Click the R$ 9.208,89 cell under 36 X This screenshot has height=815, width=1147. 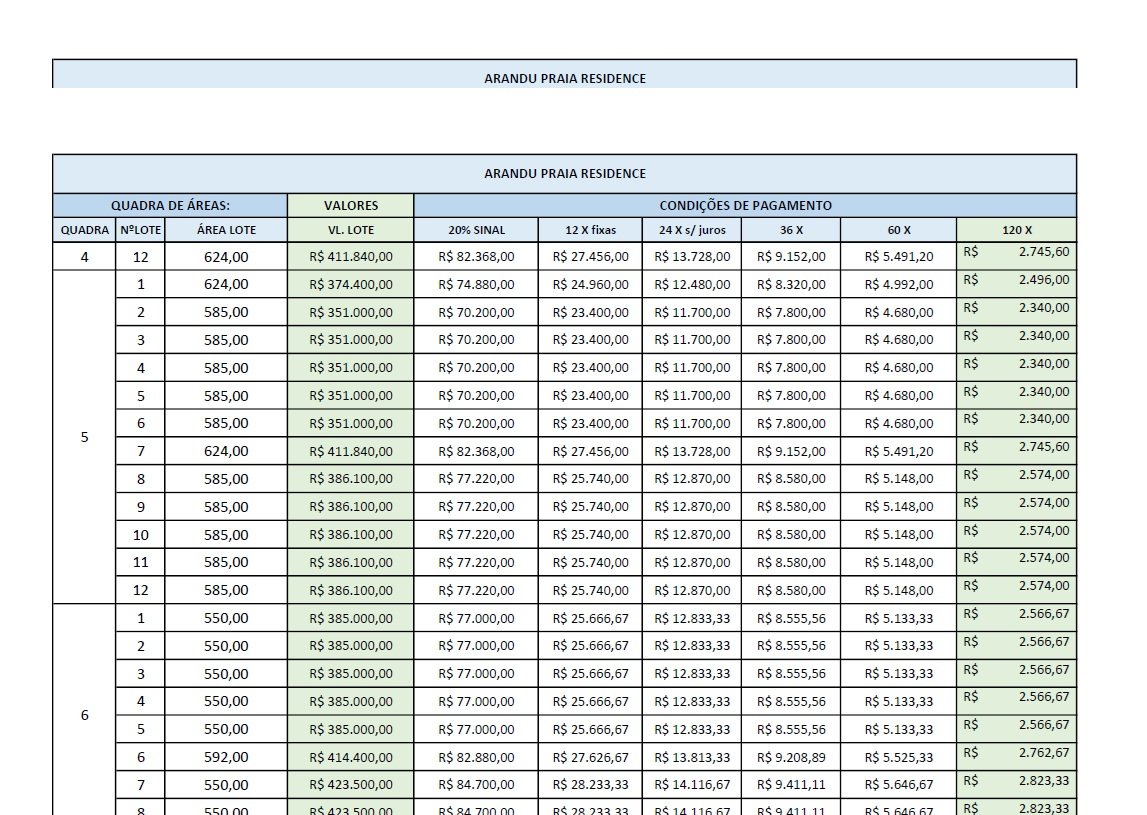point(791,757)
